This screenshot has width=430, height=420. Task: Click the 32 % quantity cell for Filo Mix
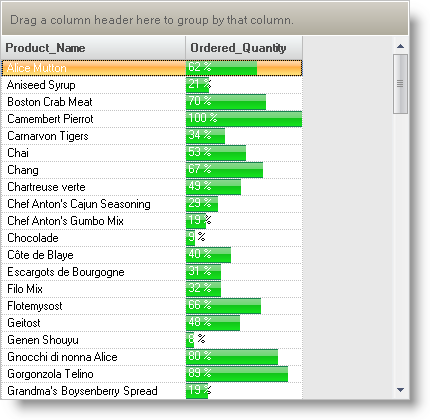point(244,289)
